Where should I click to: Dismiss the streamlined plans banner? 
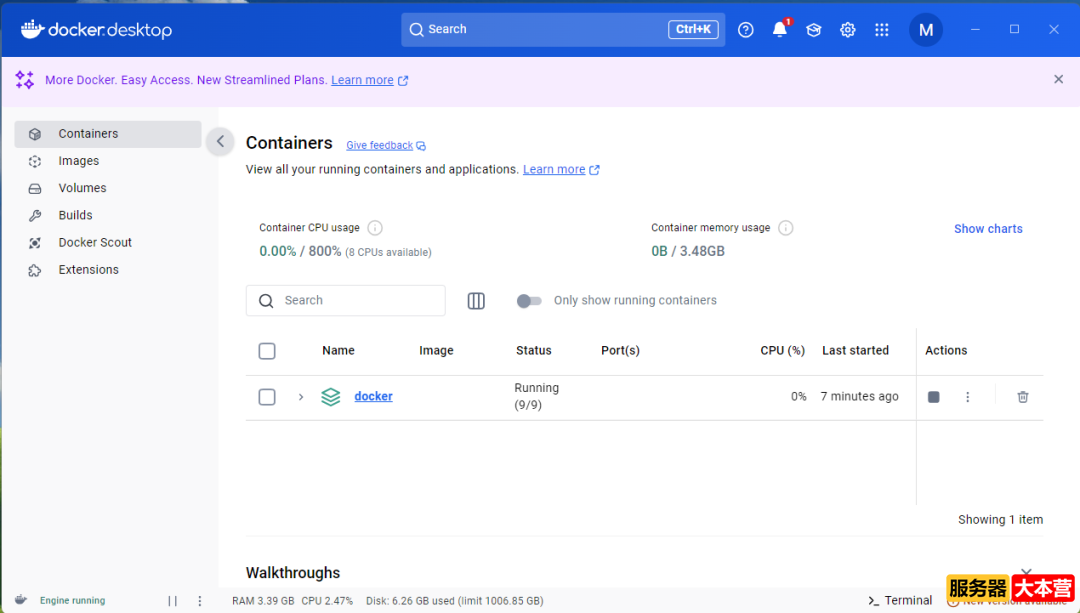pyautogui.click(x=1059, y=79)
